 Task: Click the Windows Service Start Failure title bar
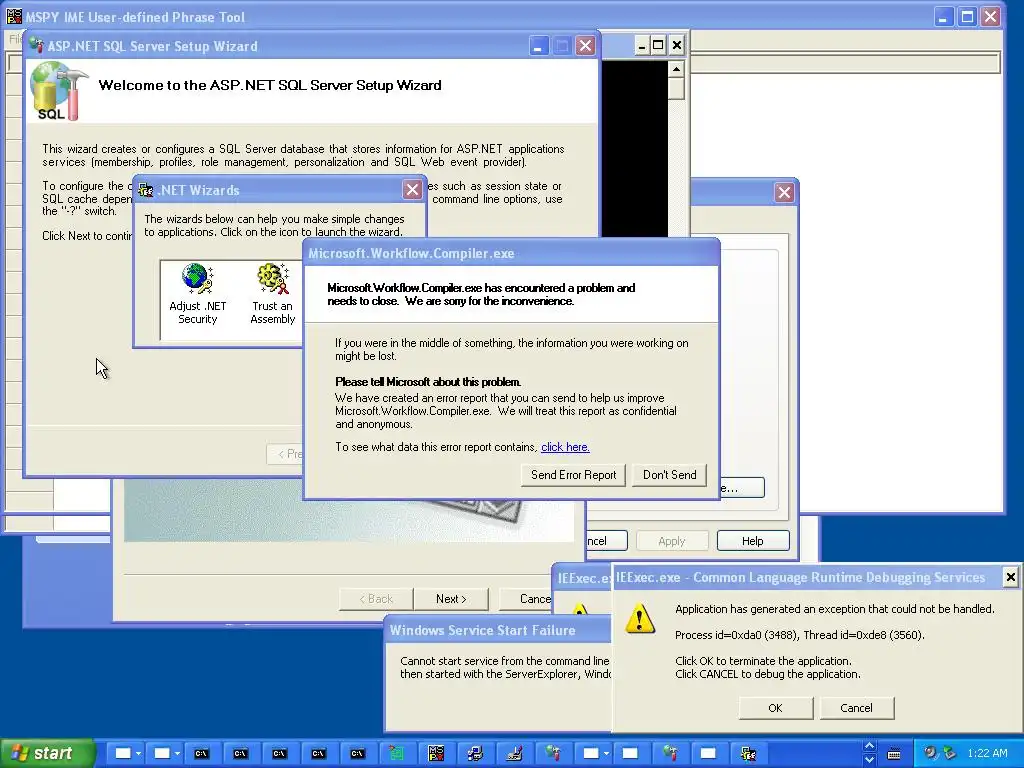[499, 630]
